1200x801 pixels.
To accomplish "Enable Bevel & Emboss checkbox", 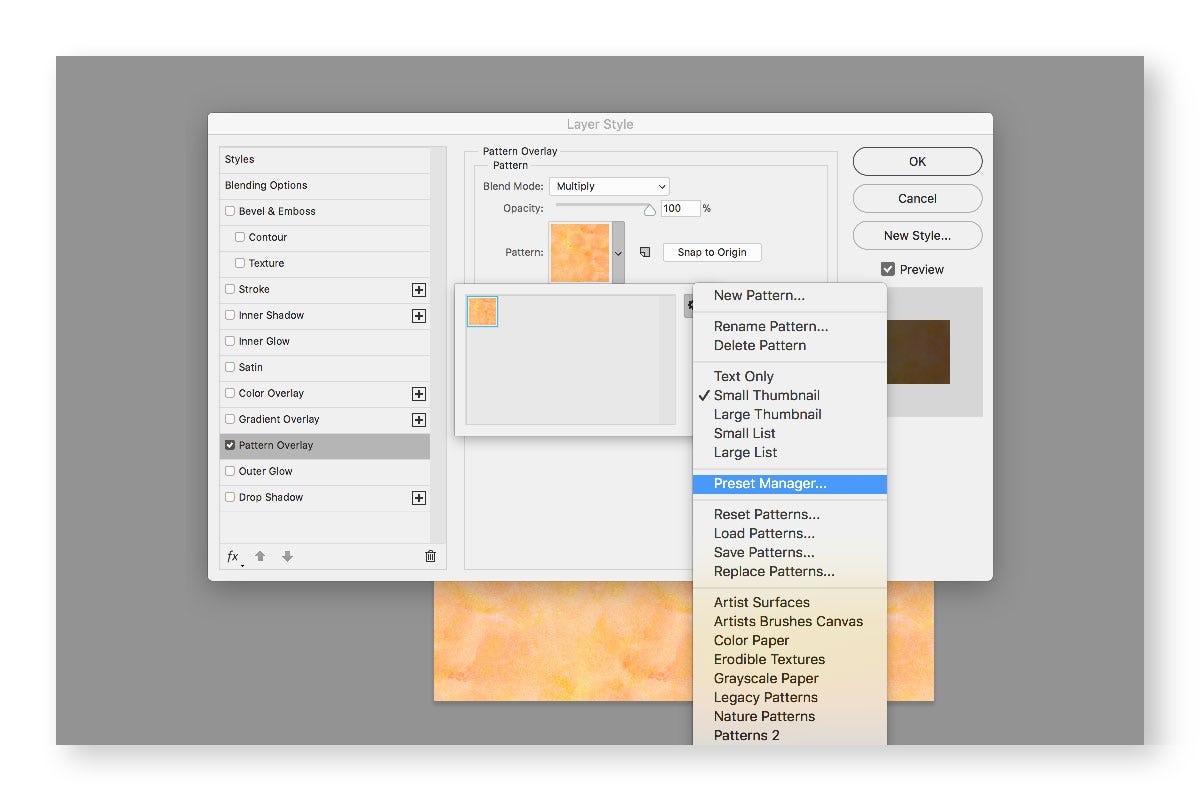I will pos(230,211).
